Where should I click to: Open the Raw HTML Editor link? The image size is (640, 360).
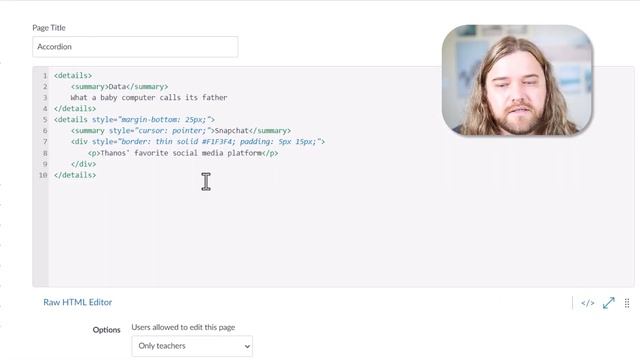(78, 302)
